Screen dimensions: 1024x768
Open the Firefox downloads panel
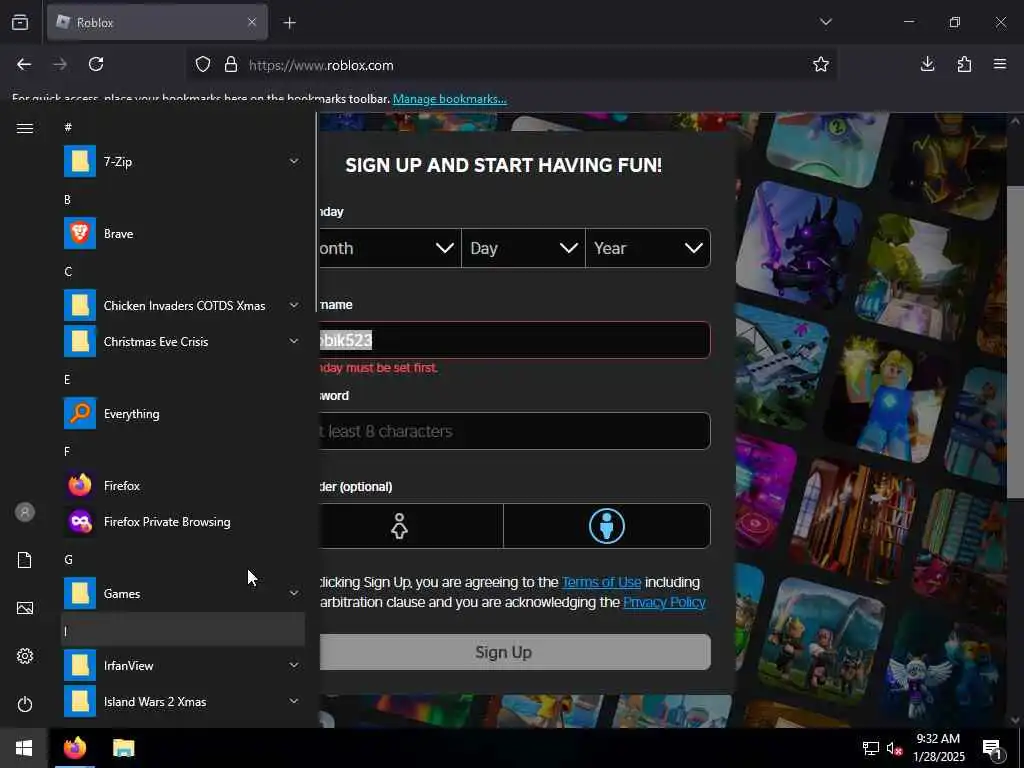927,64
